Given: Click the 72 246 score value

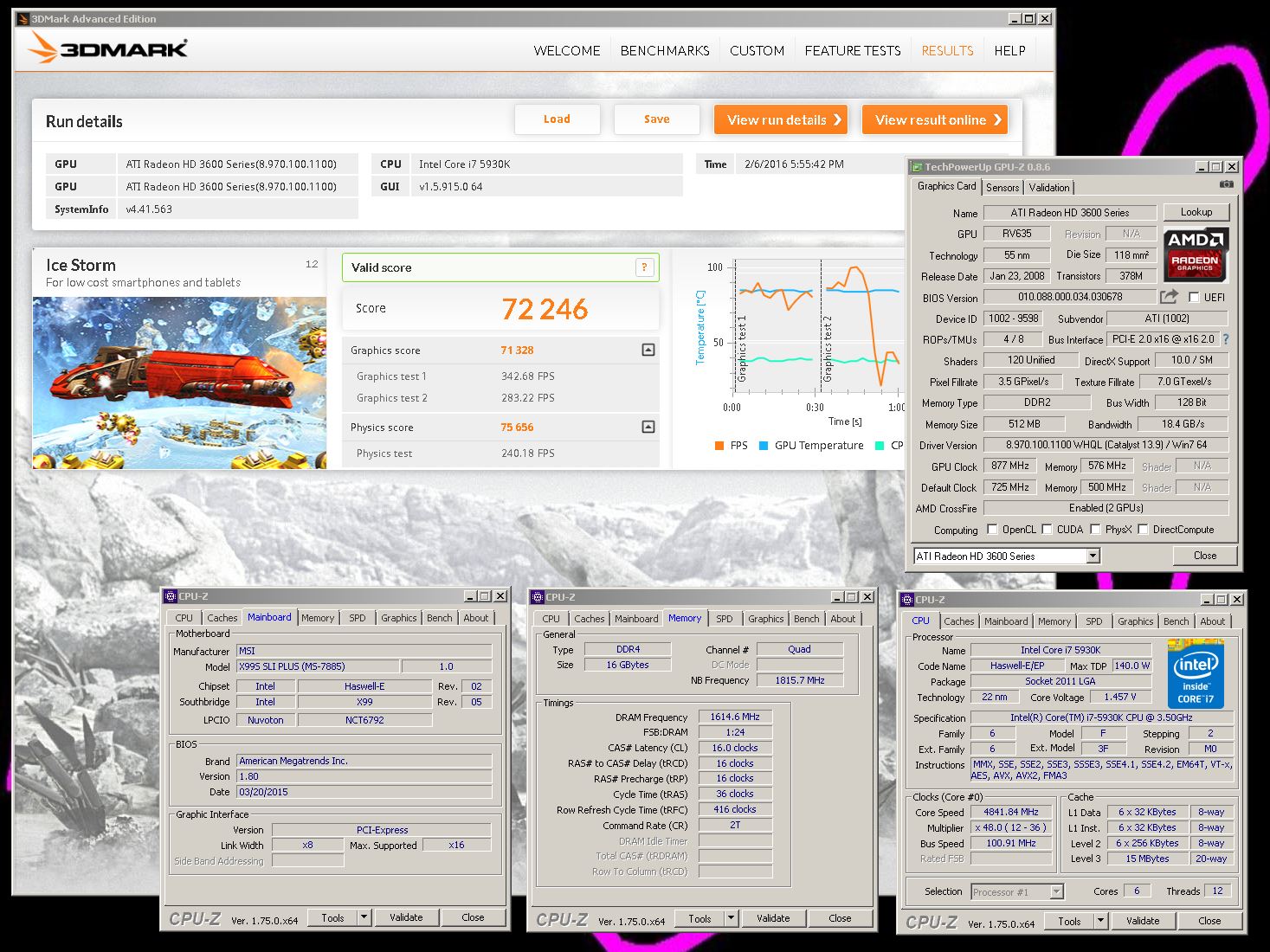Looking at the screenshot, I should [x=545, y=309].
